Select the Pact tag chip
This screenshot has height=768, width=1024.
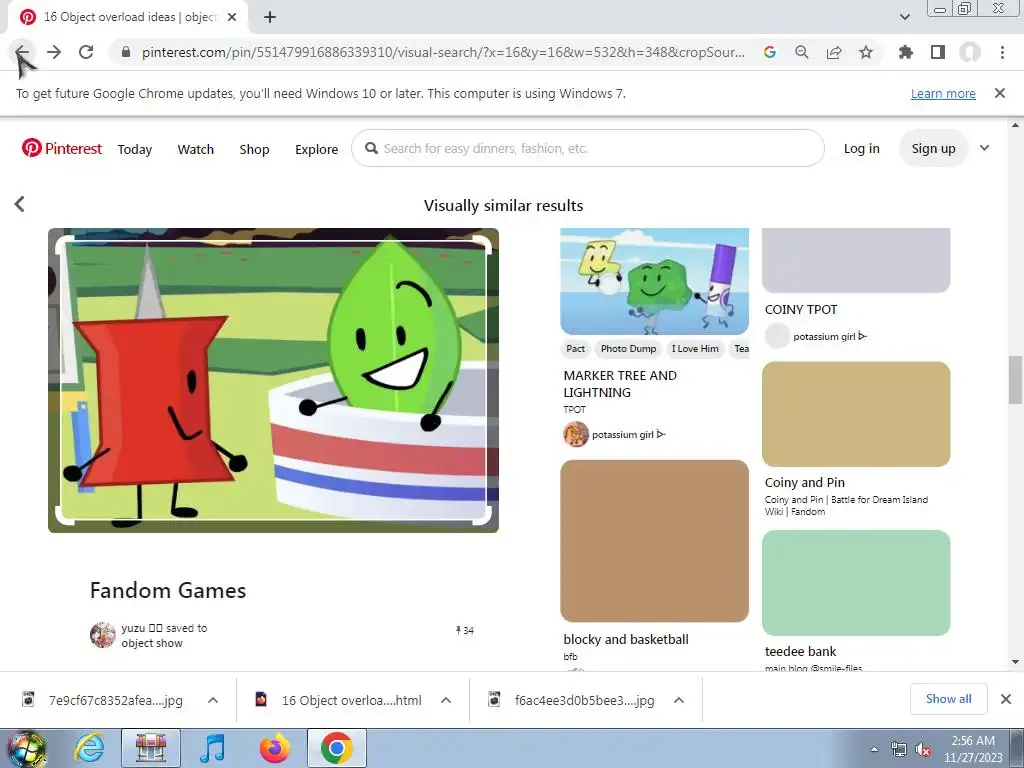point(575,349)
